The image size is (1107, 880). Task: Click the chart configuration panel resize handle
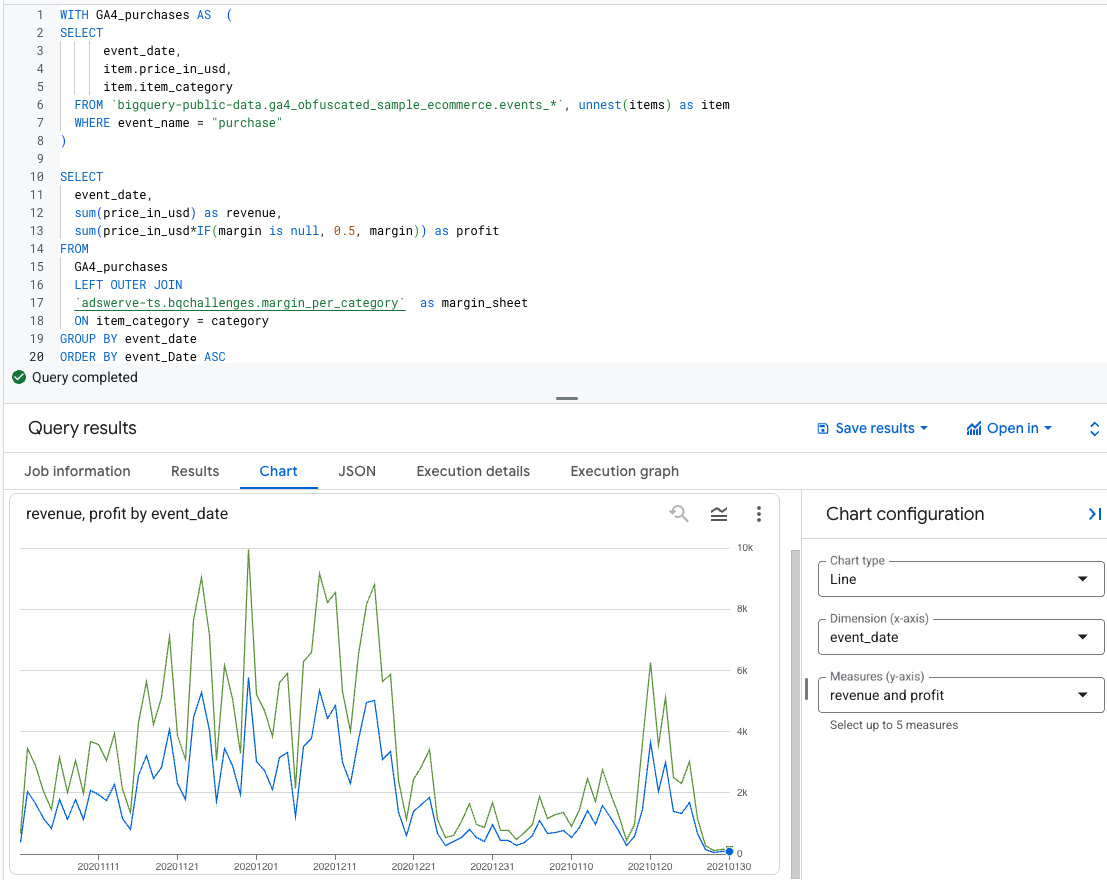[x=806, y=689]
